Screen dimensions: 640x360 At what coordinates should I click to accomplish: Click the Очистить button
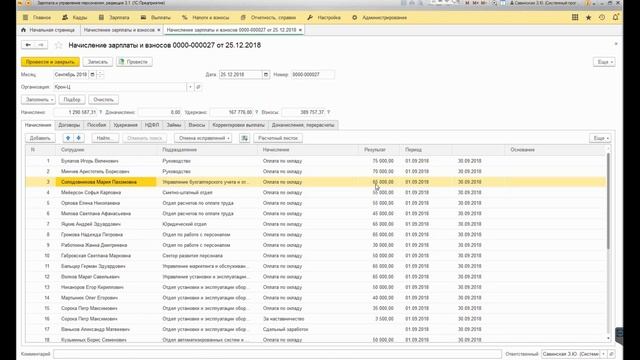coord(103,100)
